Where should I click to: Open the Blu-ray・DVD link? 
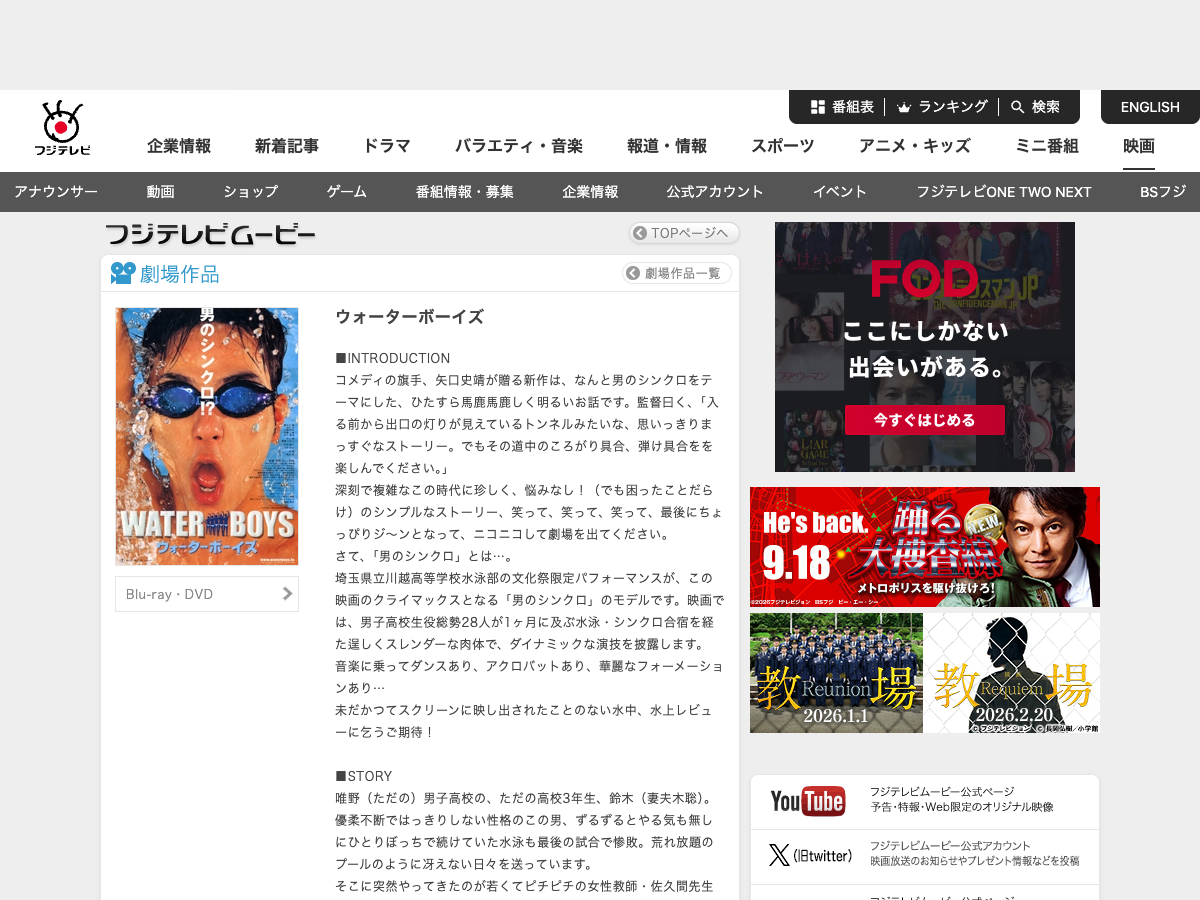[x=207, y=594]
